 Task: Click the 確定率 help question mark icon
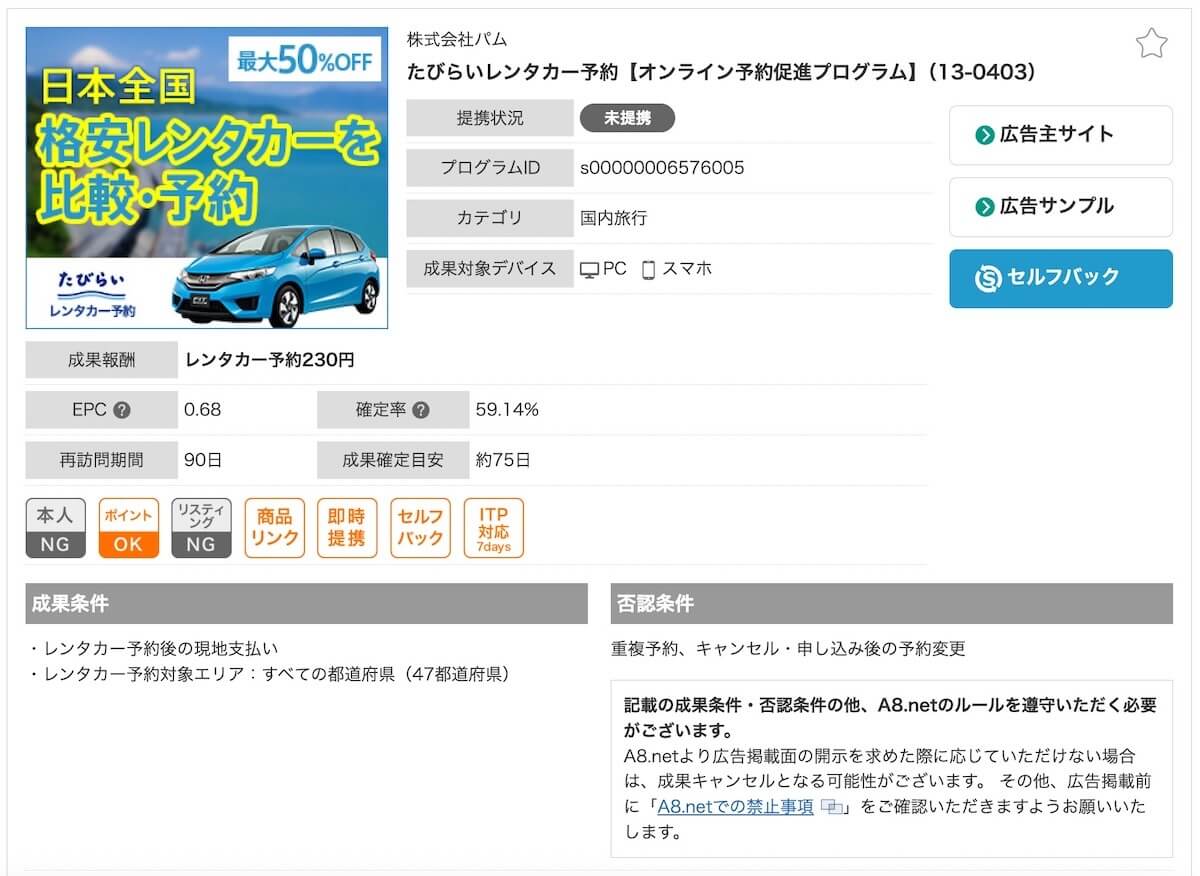421,410
